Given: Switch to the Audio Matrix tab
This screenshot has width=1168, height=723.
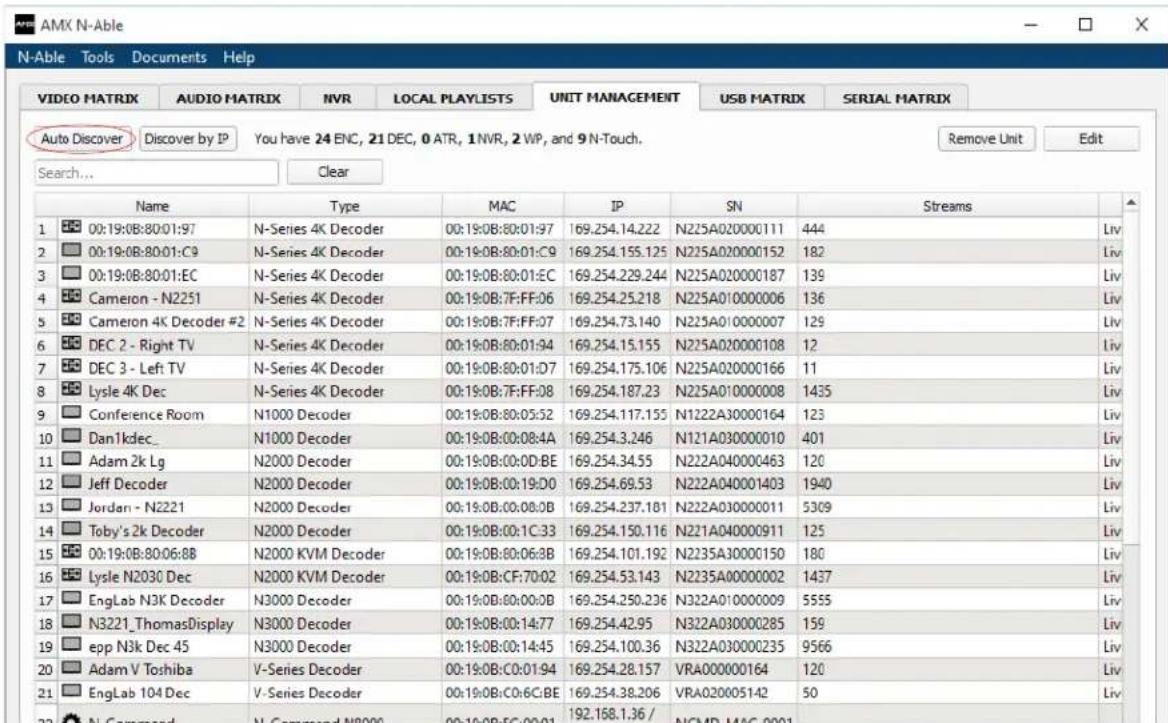Looking at the screenshot, I should click(229, 98).
